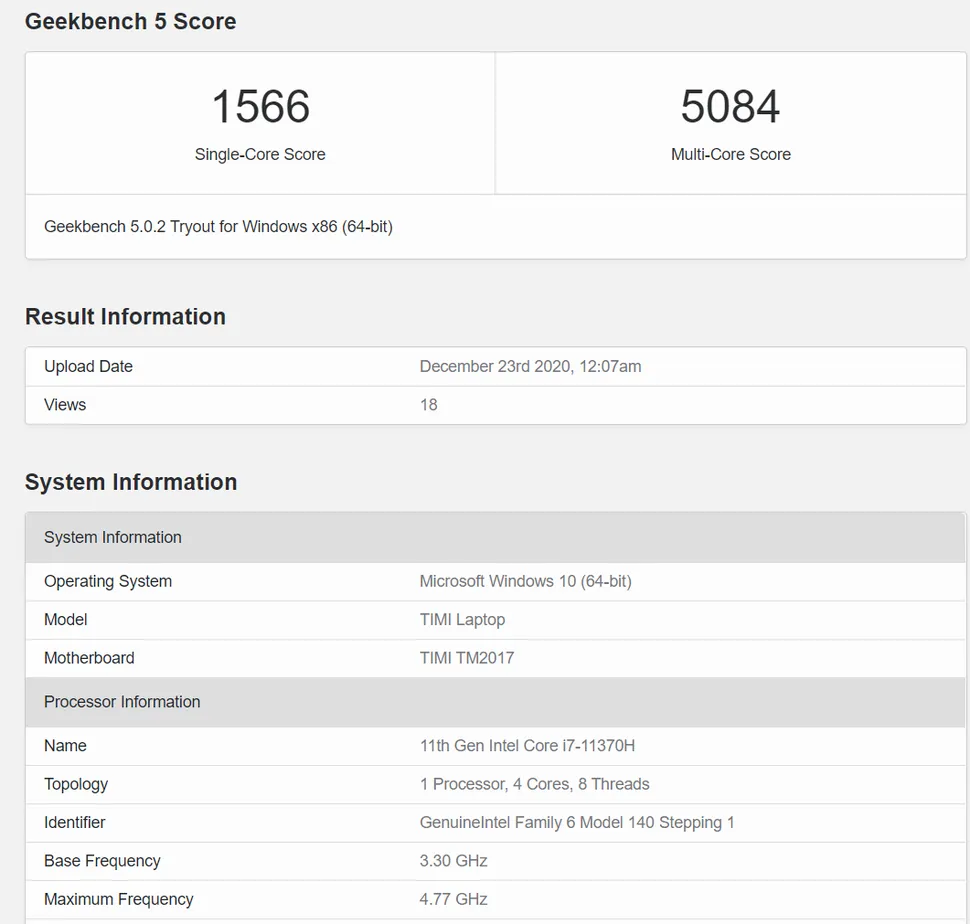
Task: Click the Upload Date label
Action: click(88, 367)
